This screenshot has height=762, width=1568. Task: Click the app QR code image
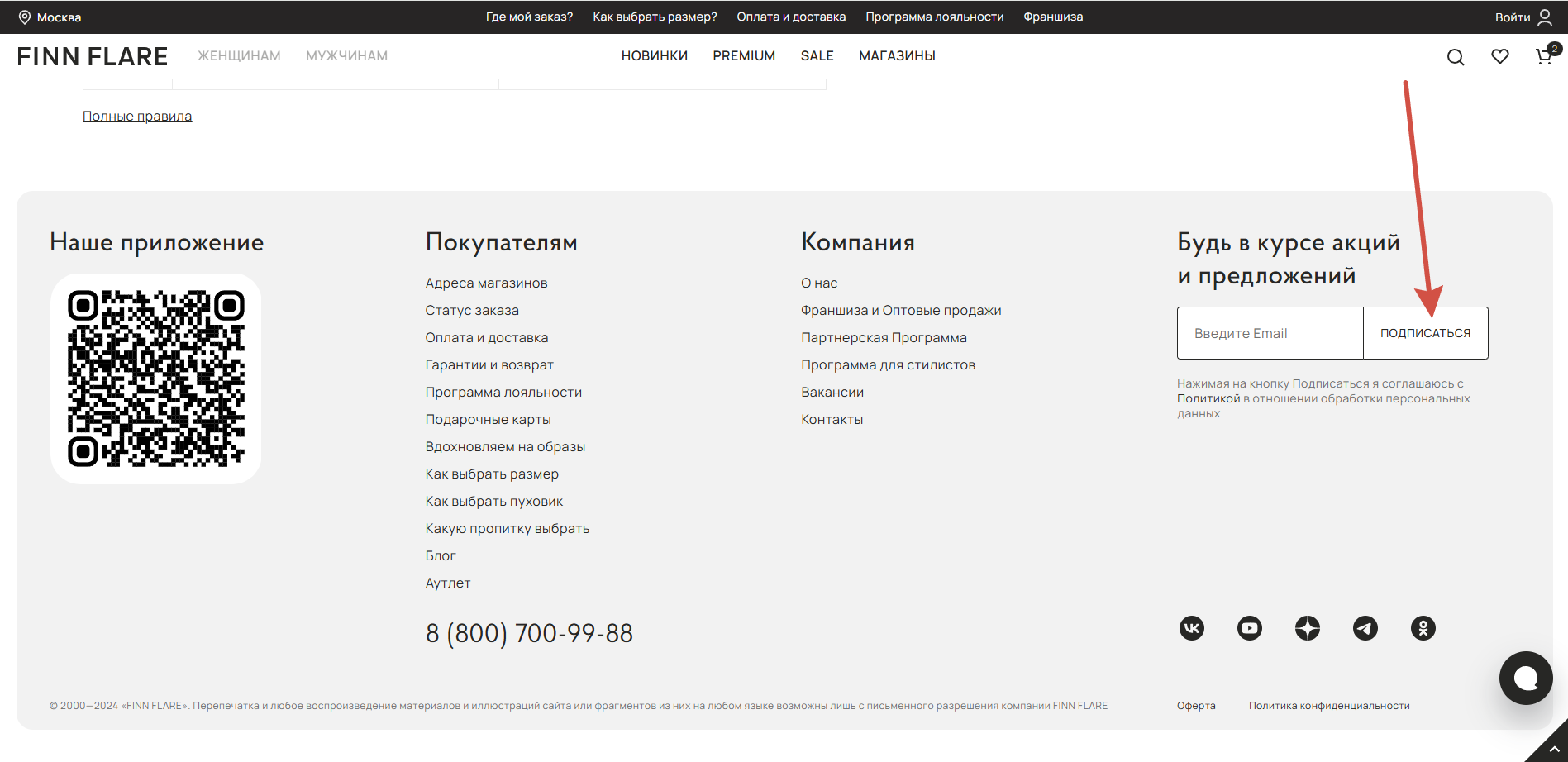click(x=156, y=379)
